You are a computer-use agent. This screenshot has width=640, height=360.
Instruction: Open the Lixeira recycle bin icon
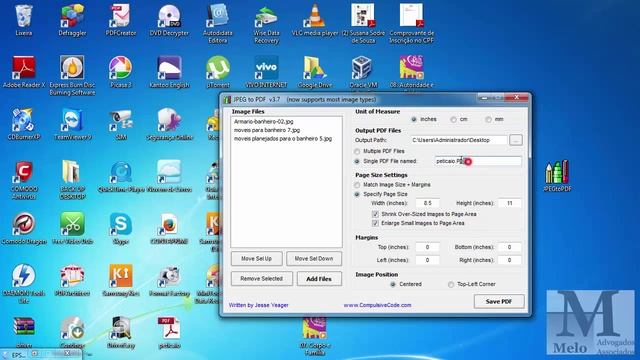coord(23,20)
